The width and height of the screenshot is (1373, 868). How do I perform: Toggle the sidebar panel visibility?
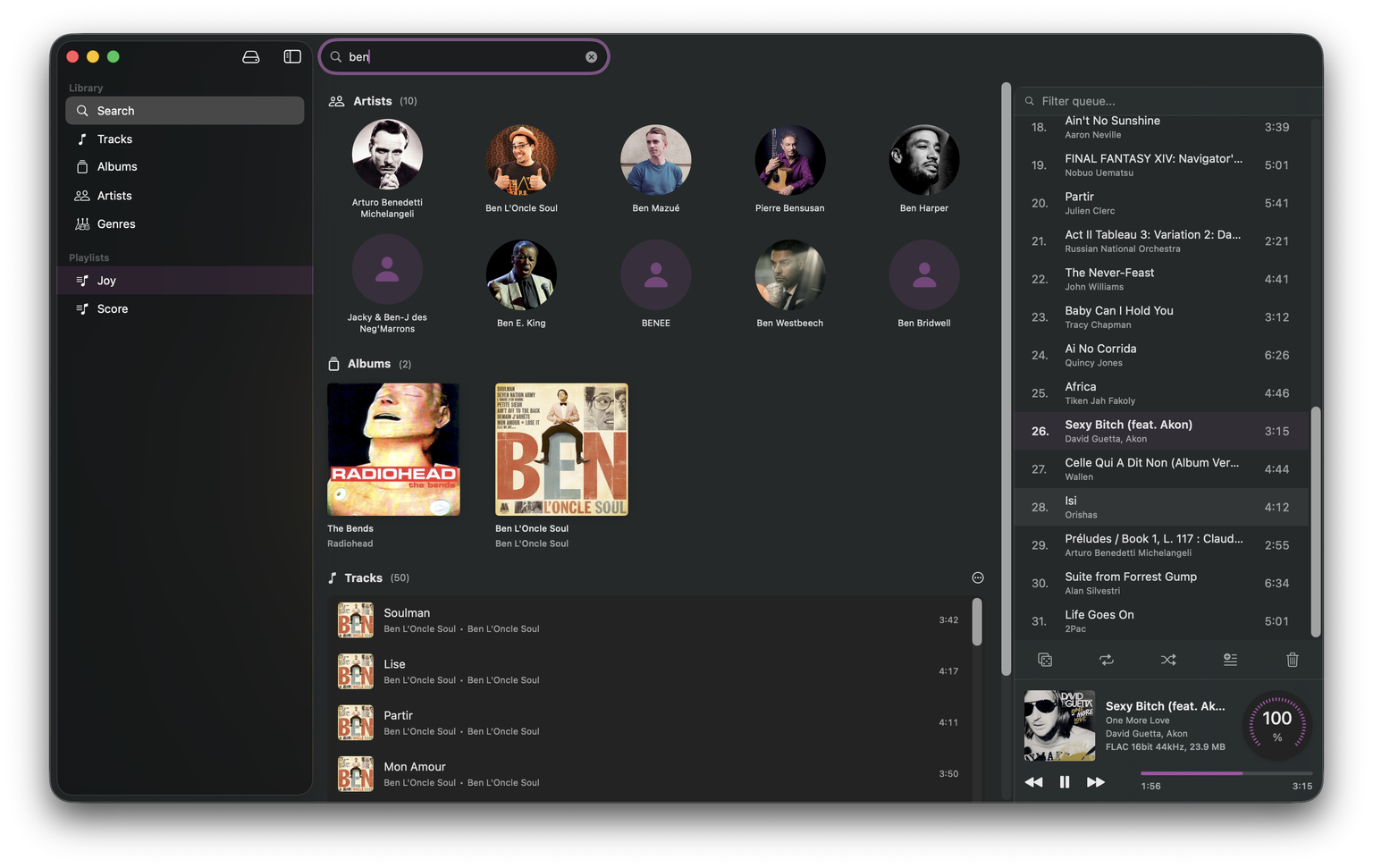(292, 56)
